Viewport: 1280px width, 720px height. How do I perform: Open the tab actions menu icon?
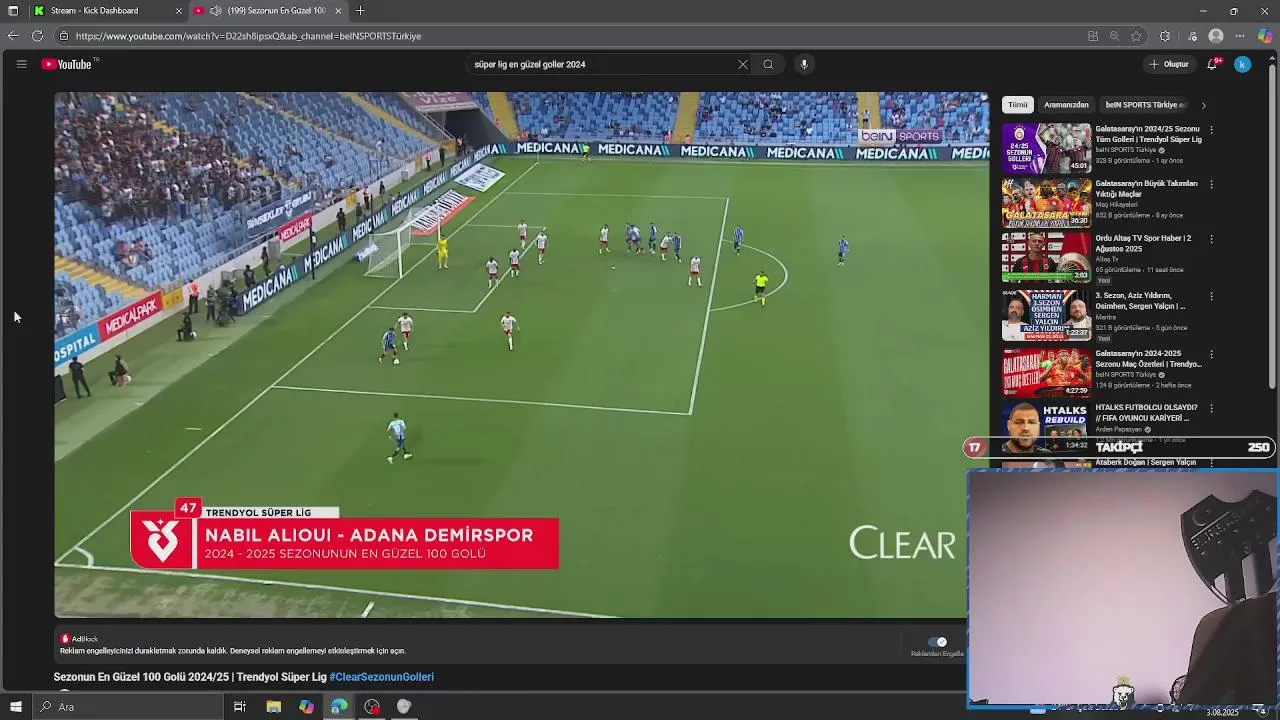click(x=13, y=10)
